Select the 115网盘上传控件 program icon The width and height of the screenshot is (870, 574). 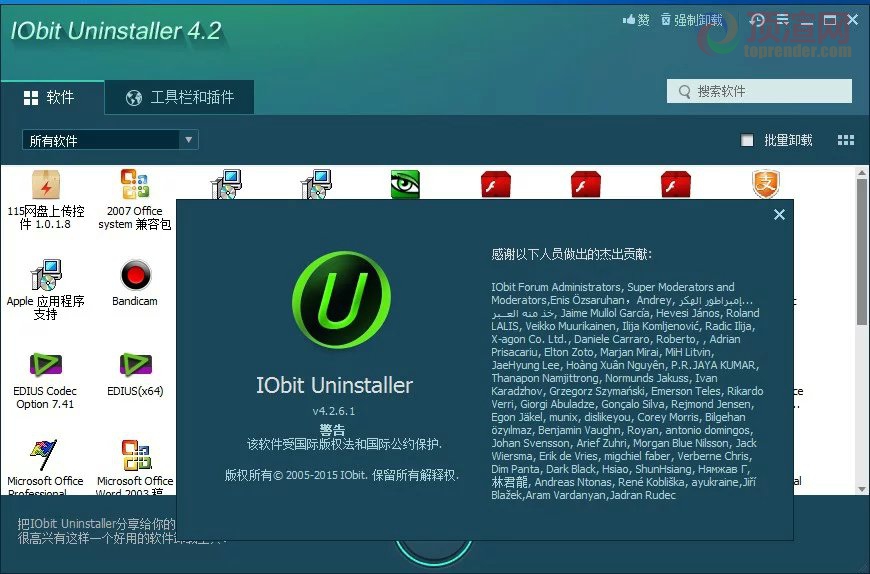[46, 185]
